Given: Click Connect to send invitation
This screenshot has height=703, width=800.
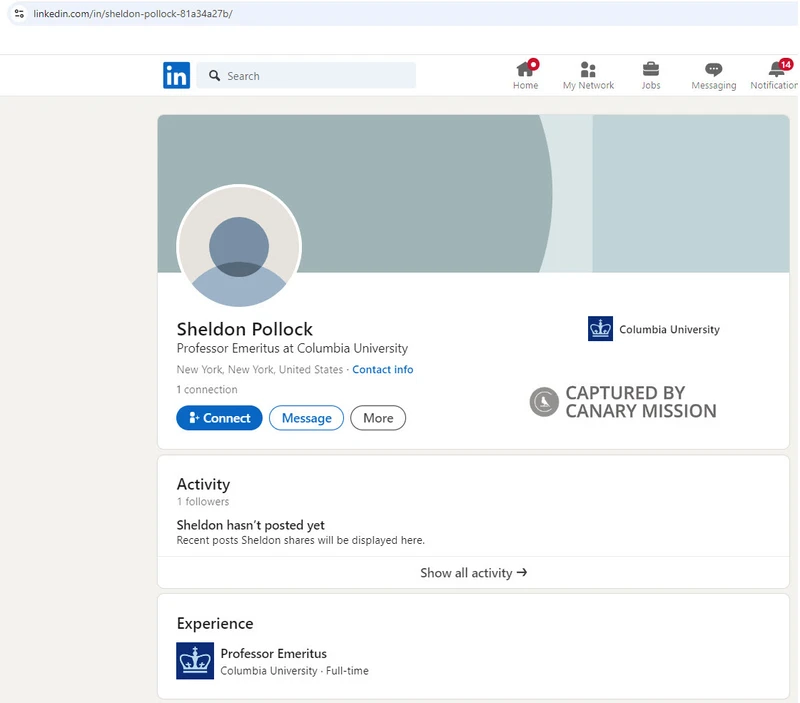Looking at the screenshot, I should [x=219, y=418].
